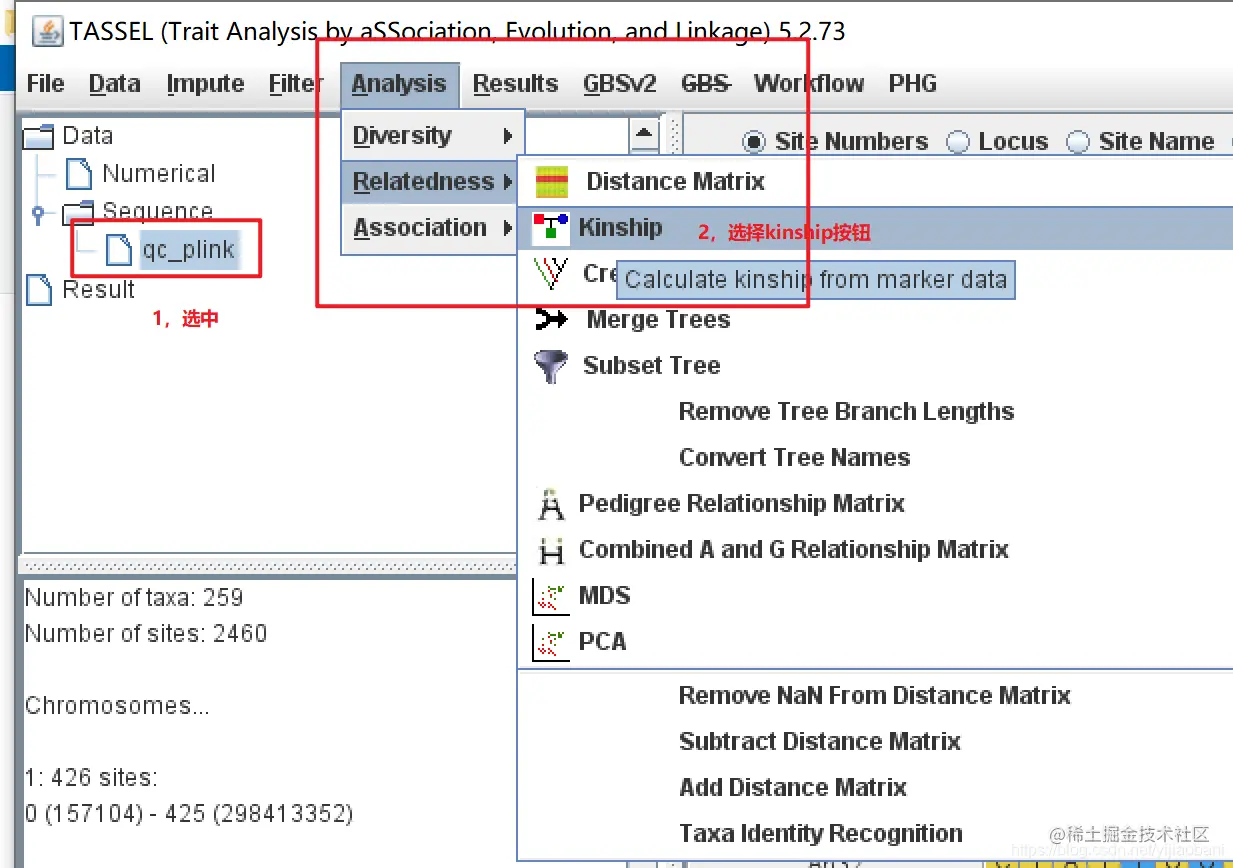Select Combined A and G Relationship Matrix
Image resolution: width=1233 pixels, height=868 pixels.
pos(875,550)
